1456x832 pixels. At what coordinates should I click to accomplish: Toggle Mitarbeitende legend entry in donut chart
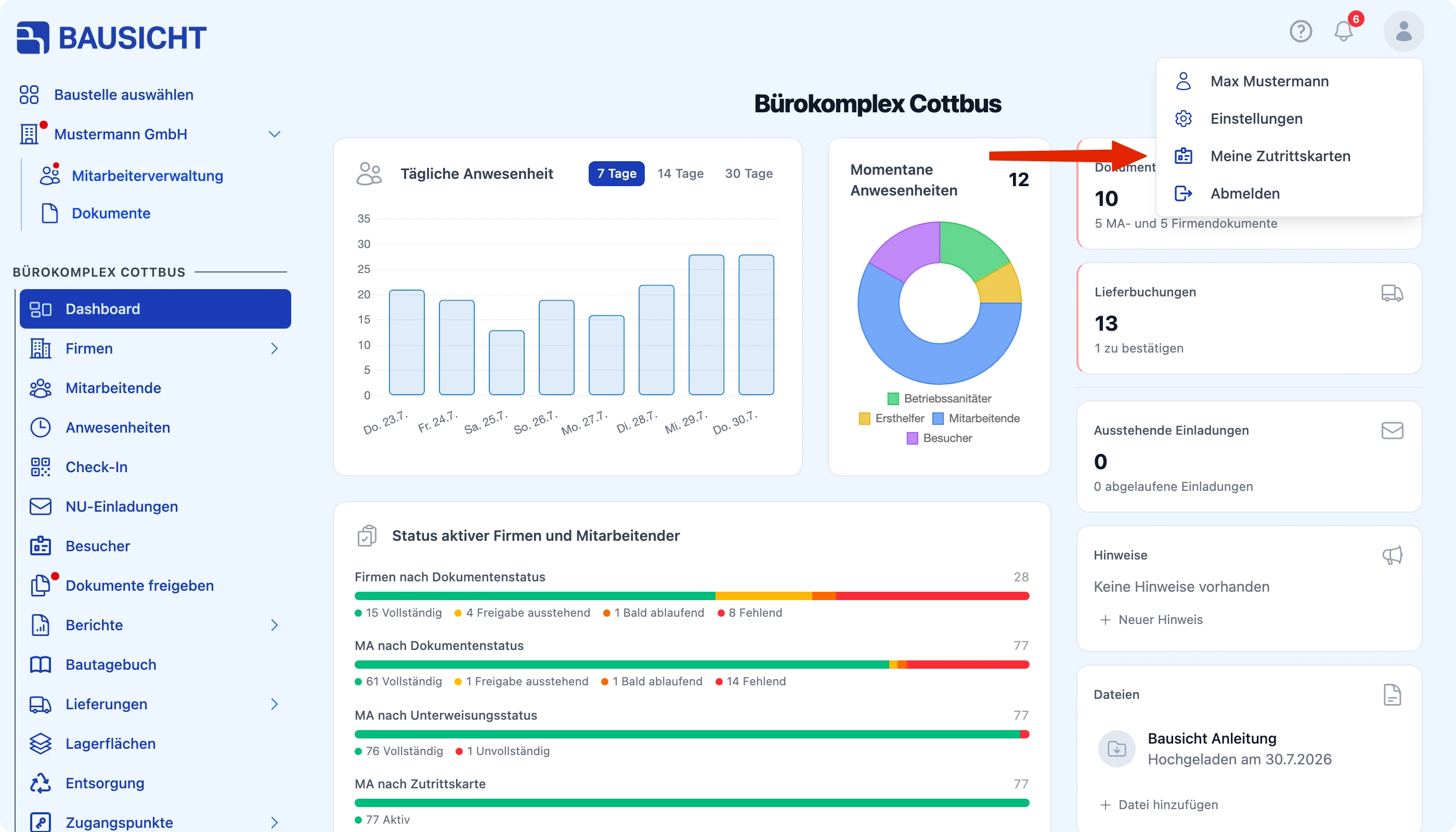tap(976, 418)
